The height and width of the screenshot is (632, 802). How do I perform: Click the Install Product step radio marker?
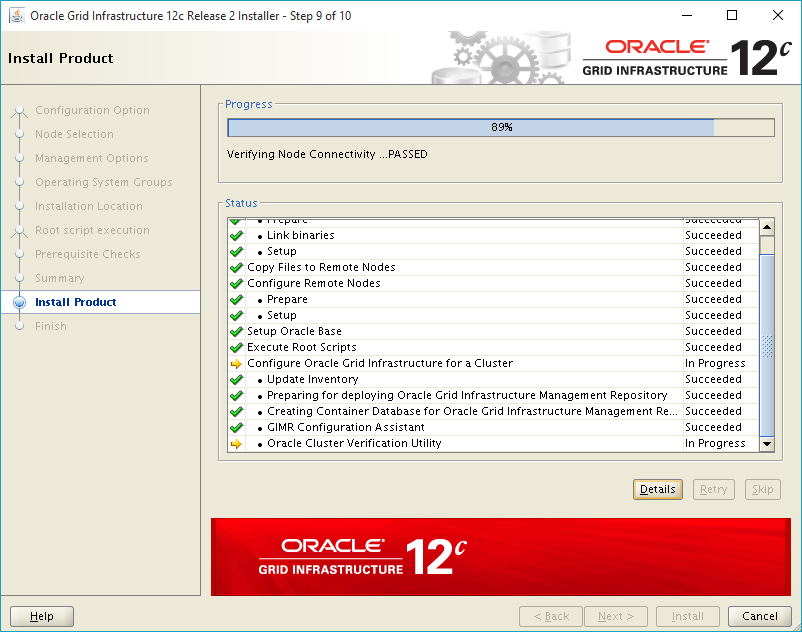click(19, 302)
